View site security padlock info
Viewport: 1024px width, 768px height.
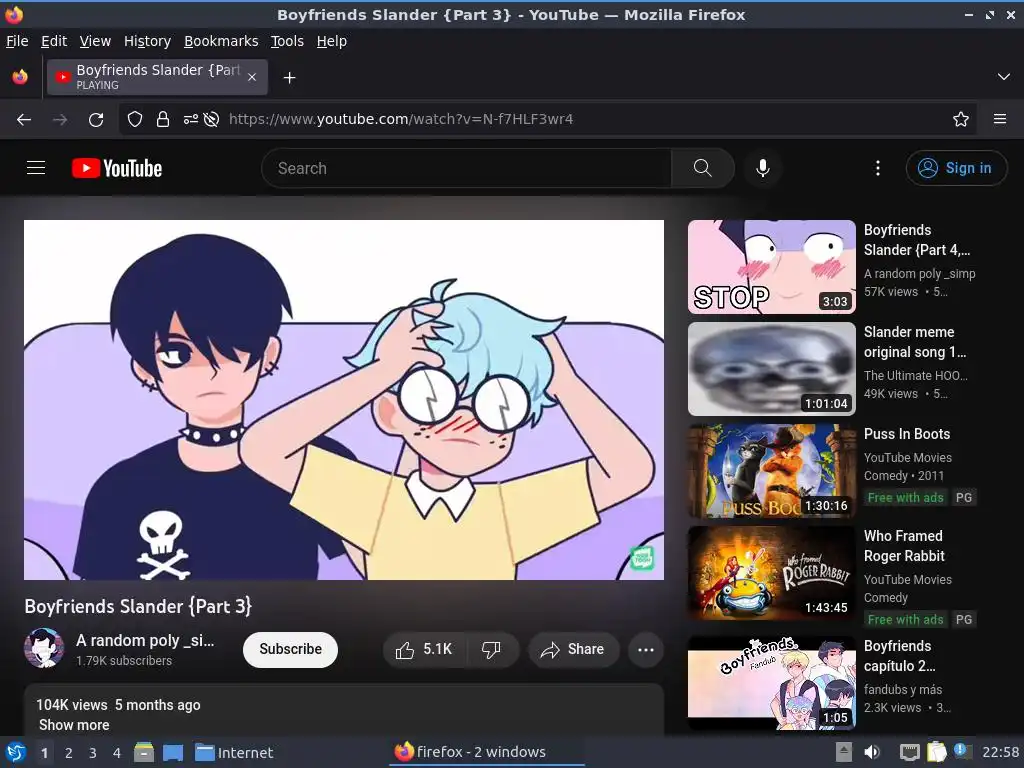163,120
